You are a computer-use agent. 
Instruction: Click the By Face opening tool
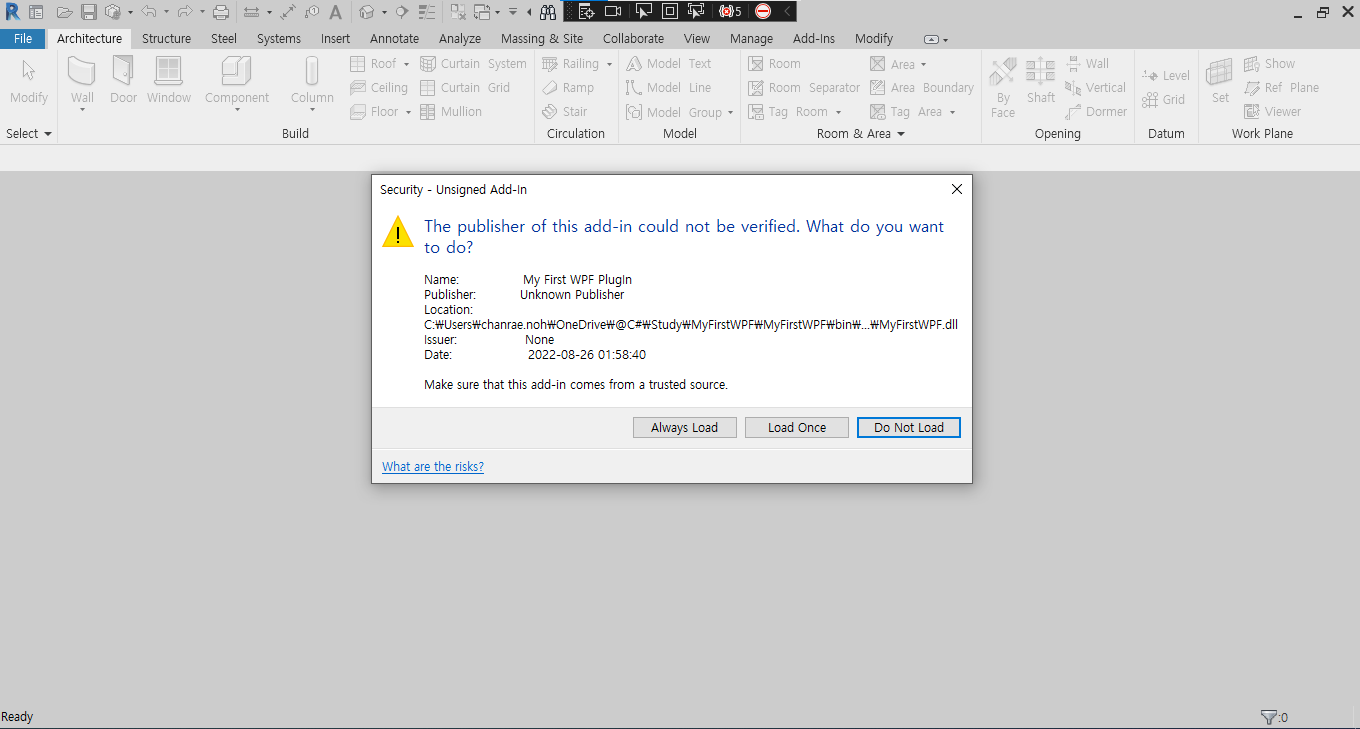point(1003,86)
